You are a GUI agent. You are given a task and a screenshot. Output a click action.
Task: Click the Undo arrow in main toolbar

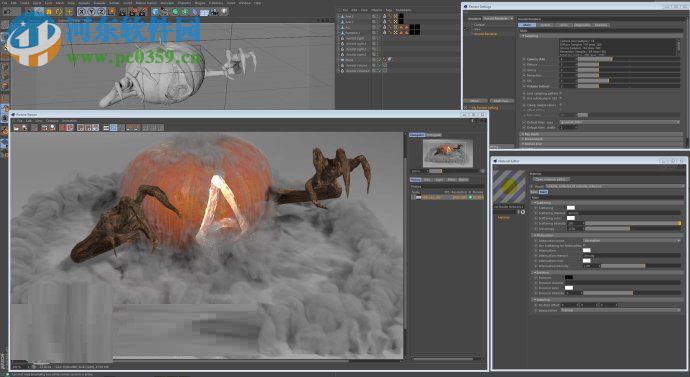7,12
